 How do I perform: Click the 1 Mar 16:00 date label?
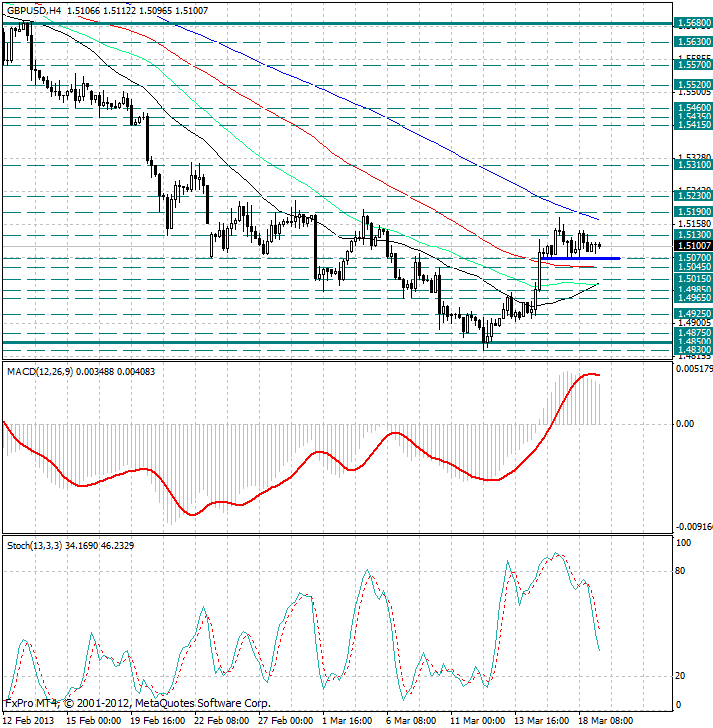pyautogui.click(x=347, y=721)
